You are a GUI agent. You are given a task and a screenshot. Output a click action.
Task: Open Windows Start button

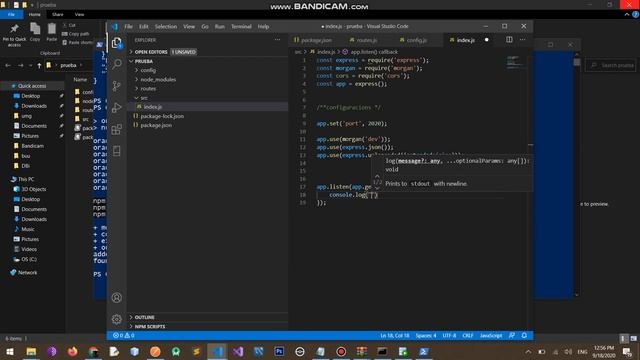10,351
